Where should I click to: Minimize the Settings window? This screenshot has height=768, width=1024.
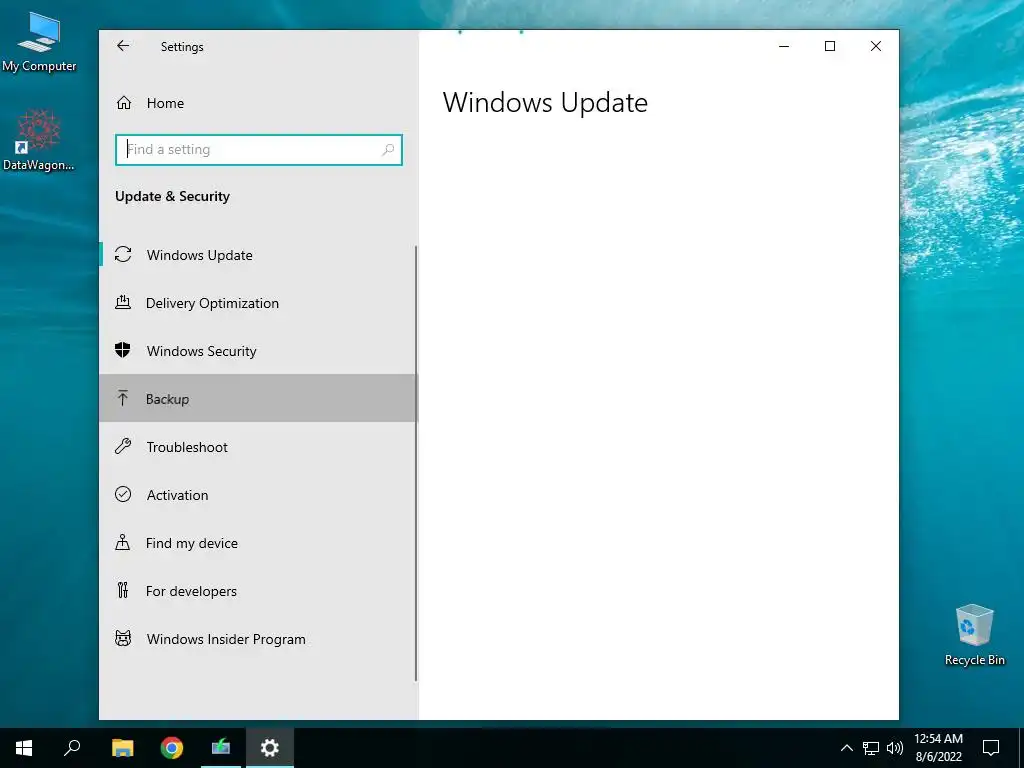coord(784,46)
